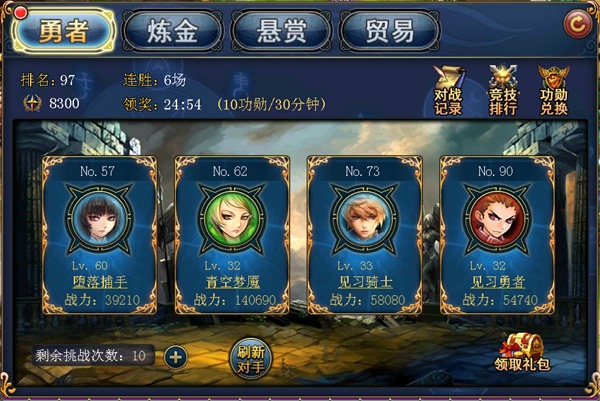The width and height of the screenshot is (600, 401).
Task: Select the red-haired 见习勇者 portrait
Action: [497, 218]
